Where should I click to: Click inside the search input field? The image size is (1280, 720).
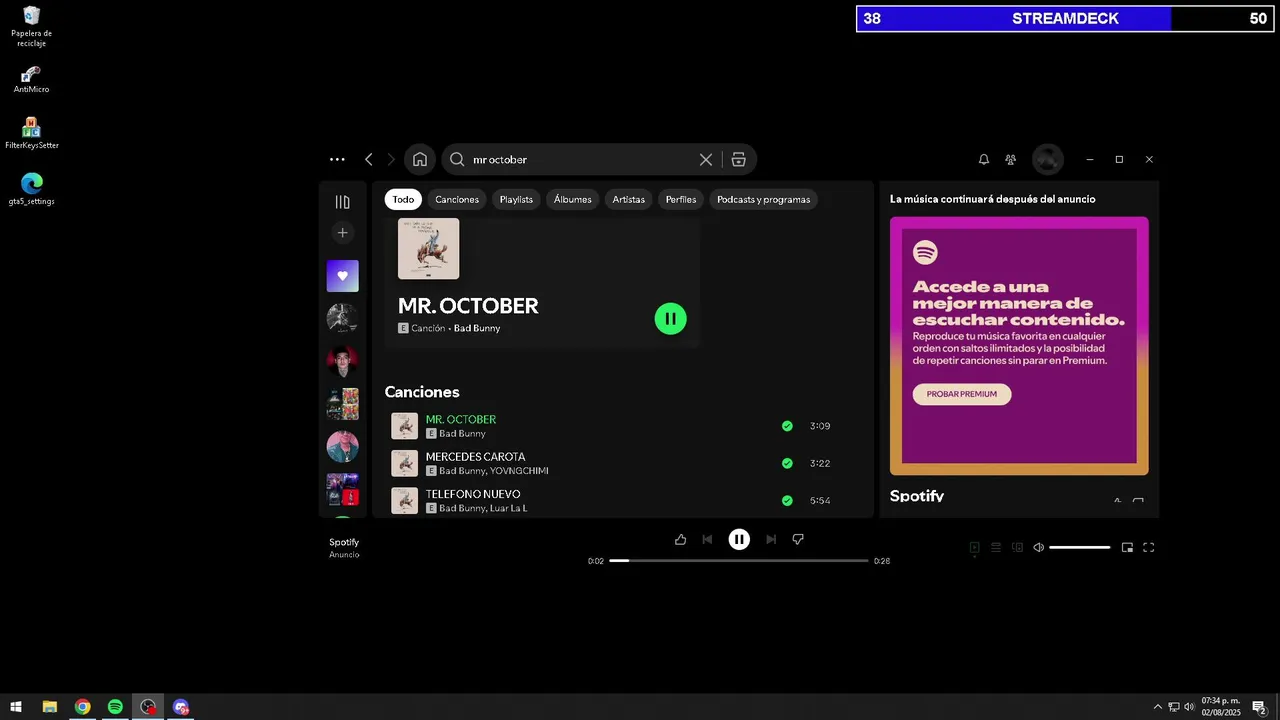coord(582,159)
